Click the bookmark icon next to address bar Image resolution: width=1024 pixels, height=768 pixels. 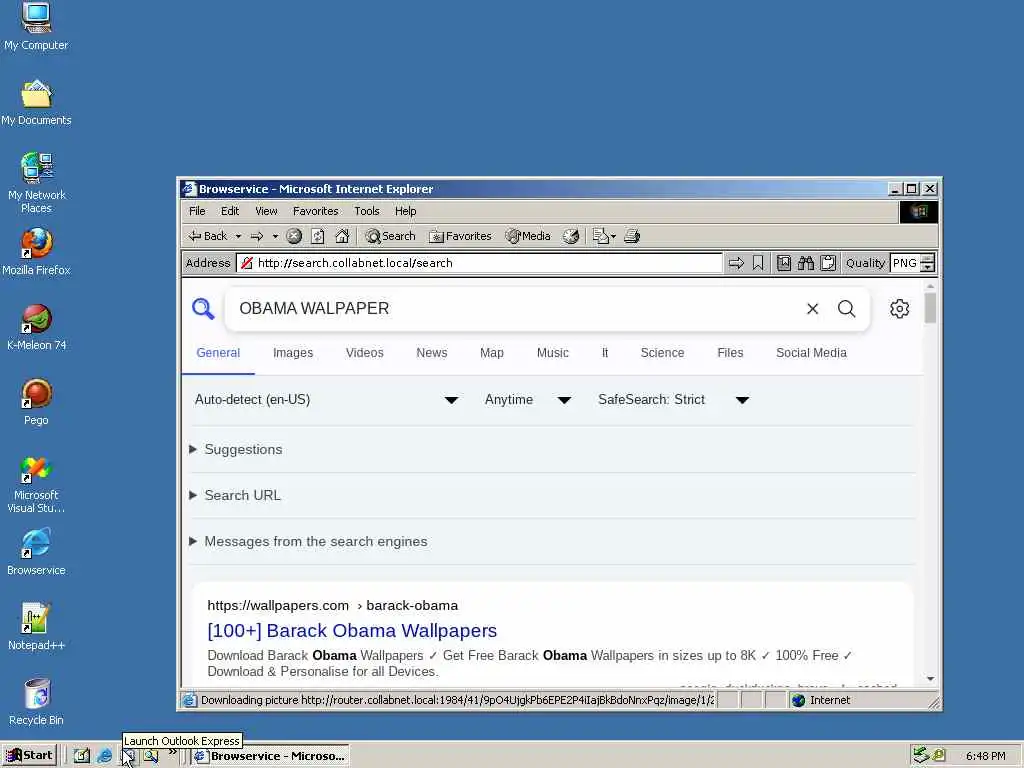758,263
